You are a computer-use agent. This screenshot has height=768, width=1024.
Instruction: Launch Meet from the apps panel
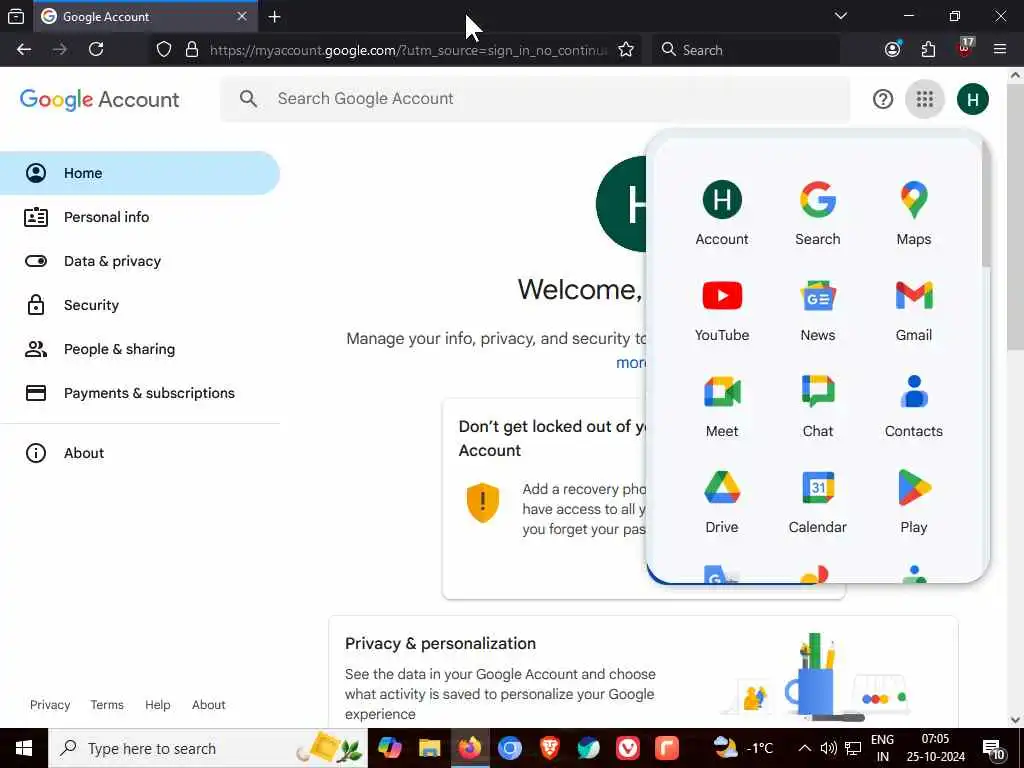point(722,406)
